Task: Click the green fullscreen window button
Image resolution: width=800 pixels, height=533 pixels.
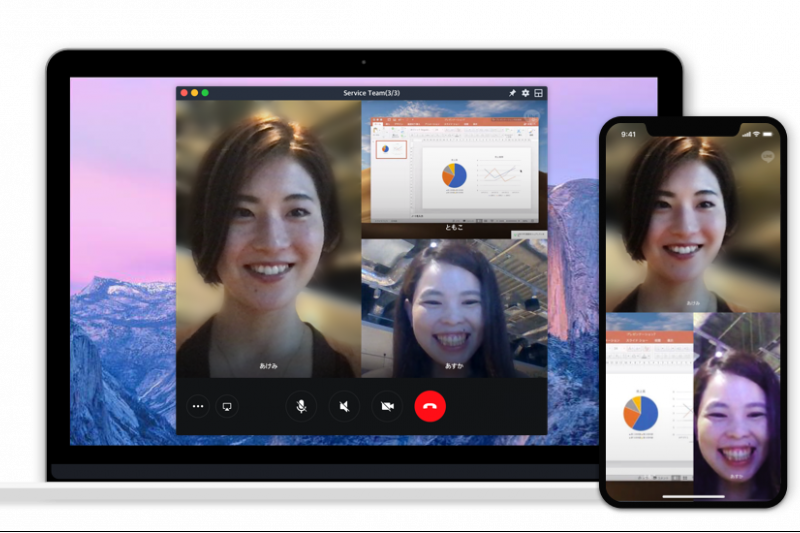Action: 205,93
